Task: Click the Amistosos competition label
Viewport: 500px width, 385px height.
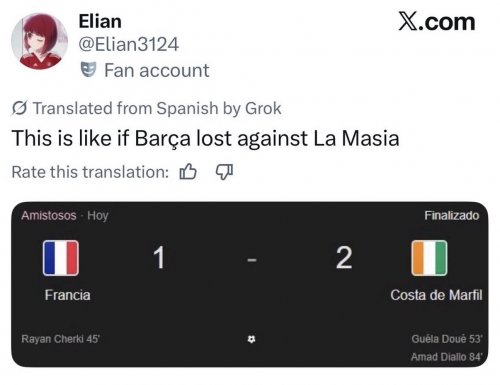Action: pyautogui.click(x=49, y=216)
